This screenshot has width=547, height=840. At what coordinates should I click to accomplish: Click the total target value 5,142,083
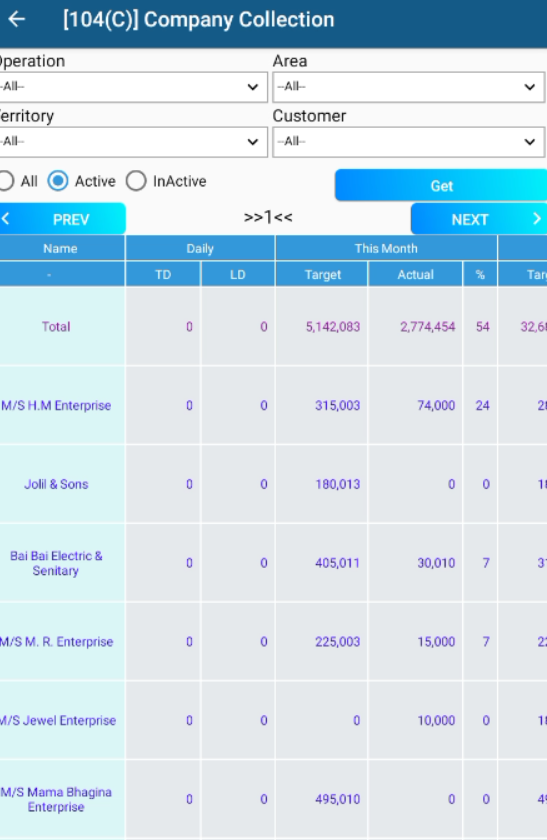pyautogui.click(x=333, y=327)
